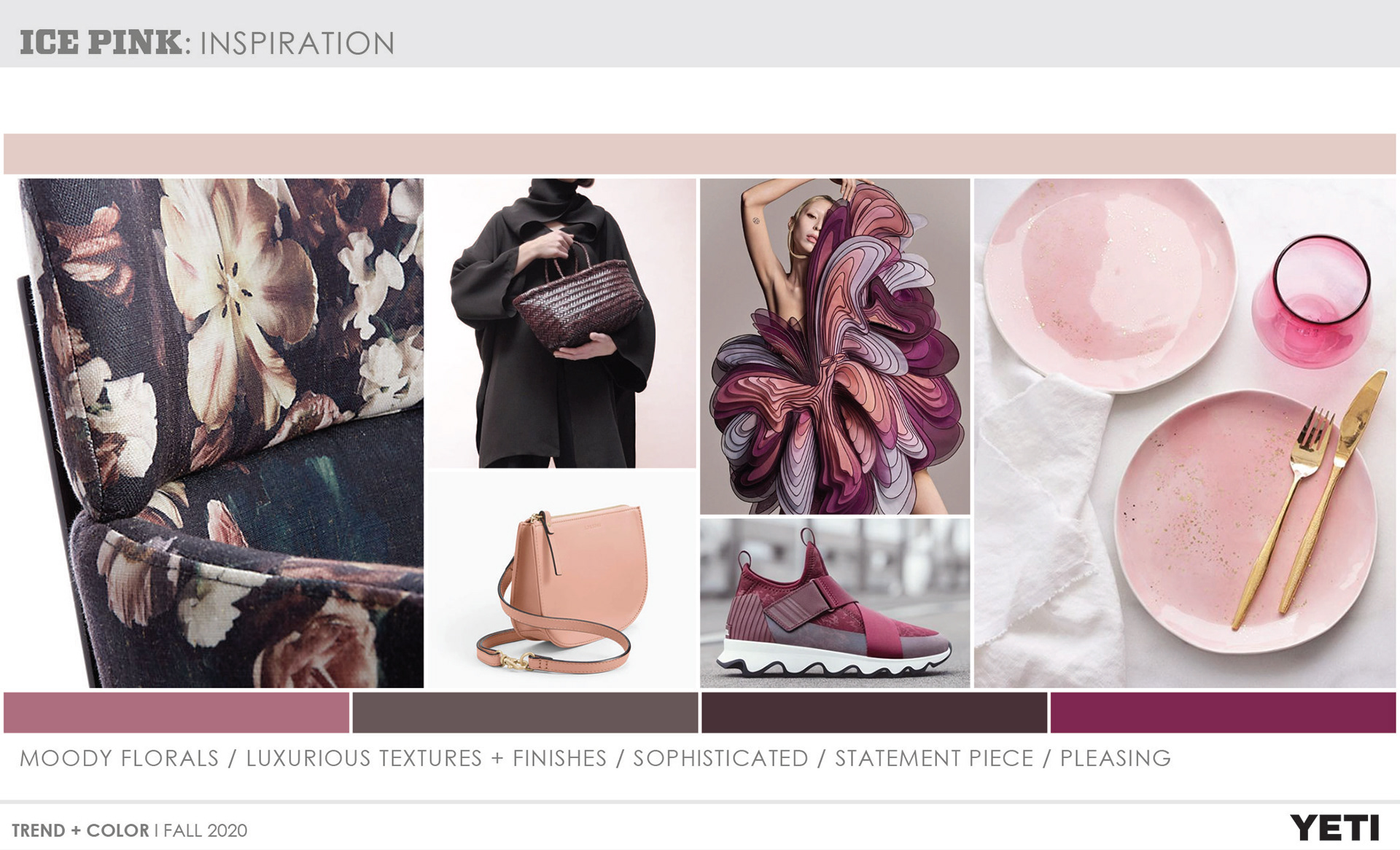Image resolution: width=1400 pixels, height=850 pixels.
Task: Click the TREND + COLOR footer label
Action: pos(80,830)
